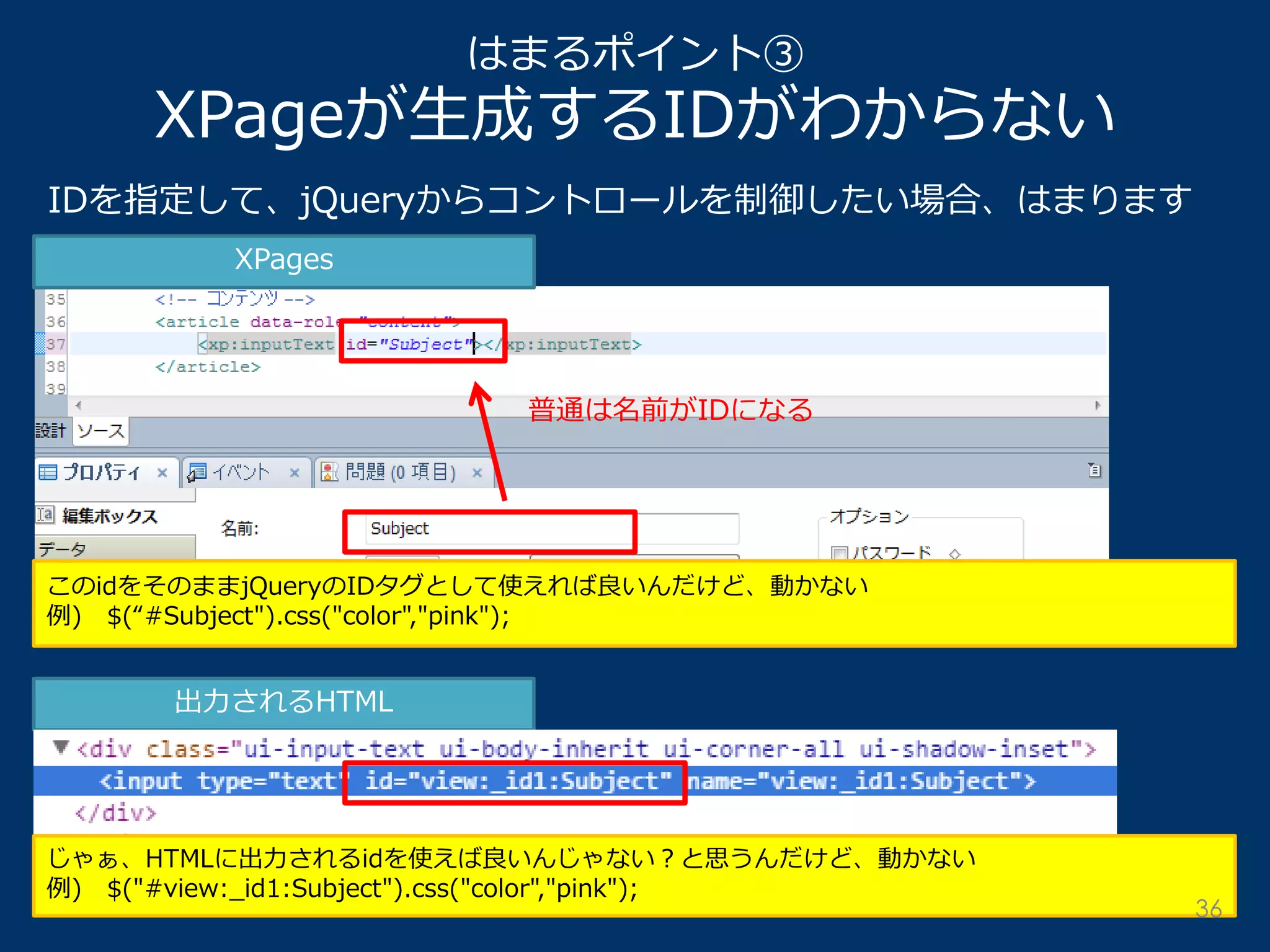Click the article data-role line 36
Screen dimensions: 1270x952
point(308,322)
